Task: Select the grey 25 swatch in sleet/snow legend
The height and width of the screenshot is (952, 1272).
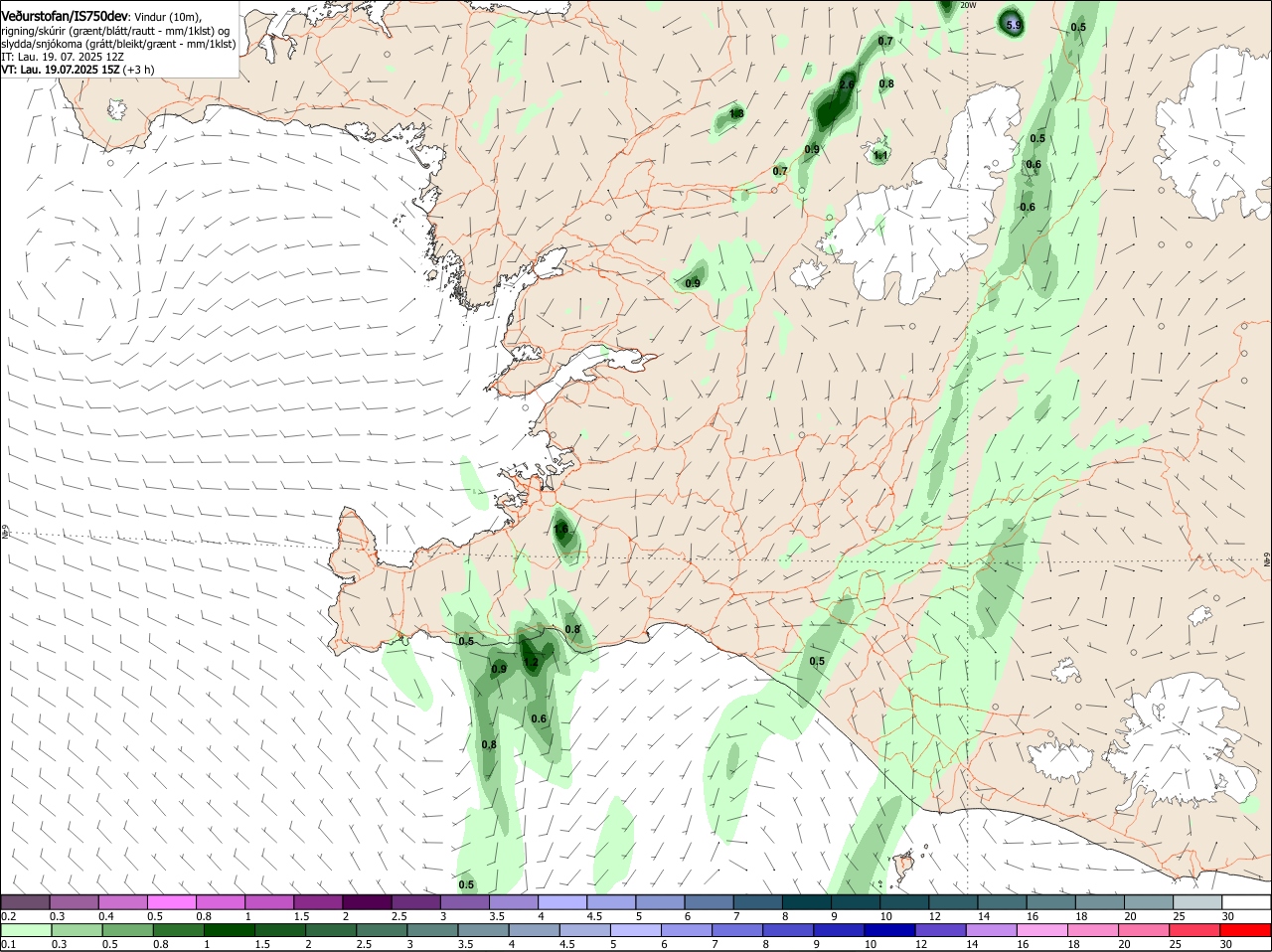Action: 1197,902
